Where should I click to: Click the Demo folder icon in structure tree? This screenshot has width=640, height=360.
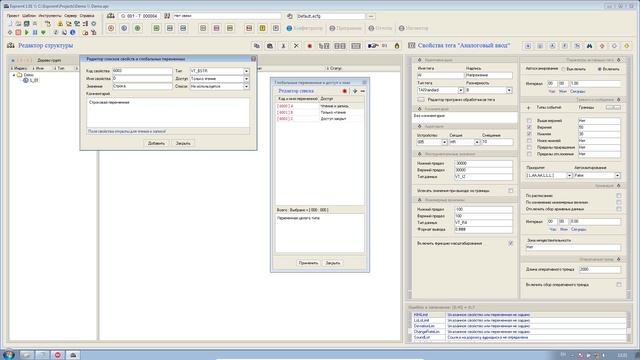[x=20, y=75]
